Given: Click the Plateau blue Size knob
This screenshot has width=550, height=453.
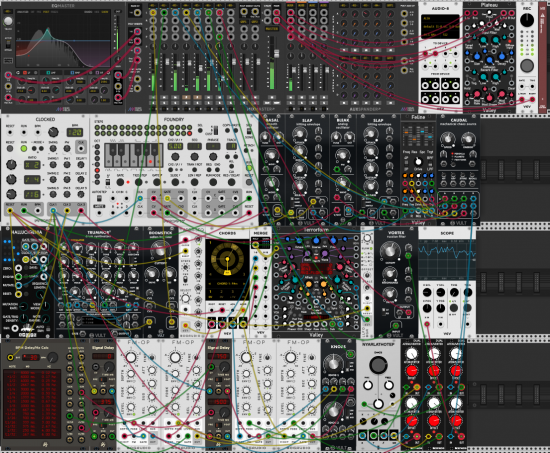Looking at the screenshot, I should [x=477, y=57].
